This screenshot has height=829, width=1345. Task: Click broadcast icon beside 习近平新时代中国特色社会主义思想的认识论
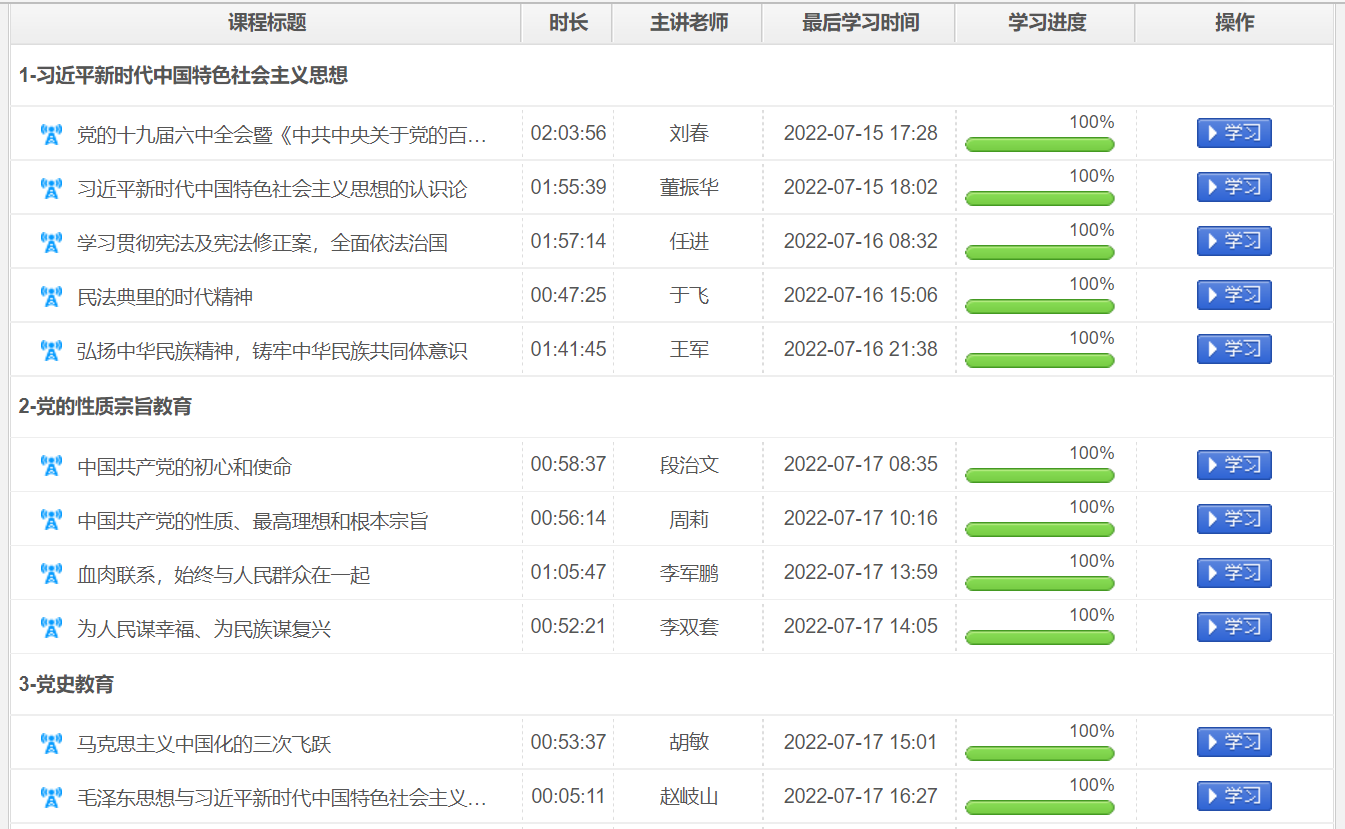click(51, 189)
